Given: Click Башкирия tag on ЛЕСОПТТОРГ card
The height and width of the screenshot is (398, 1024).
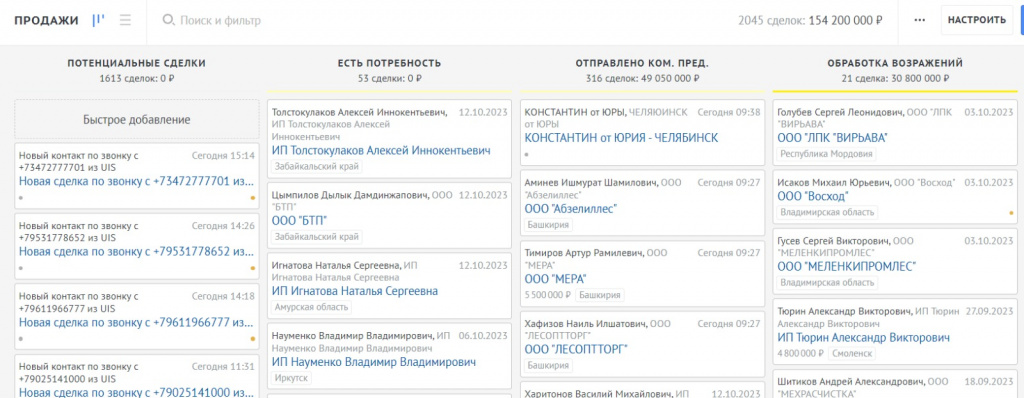Looking at the screenshot, I should (549, 366).
